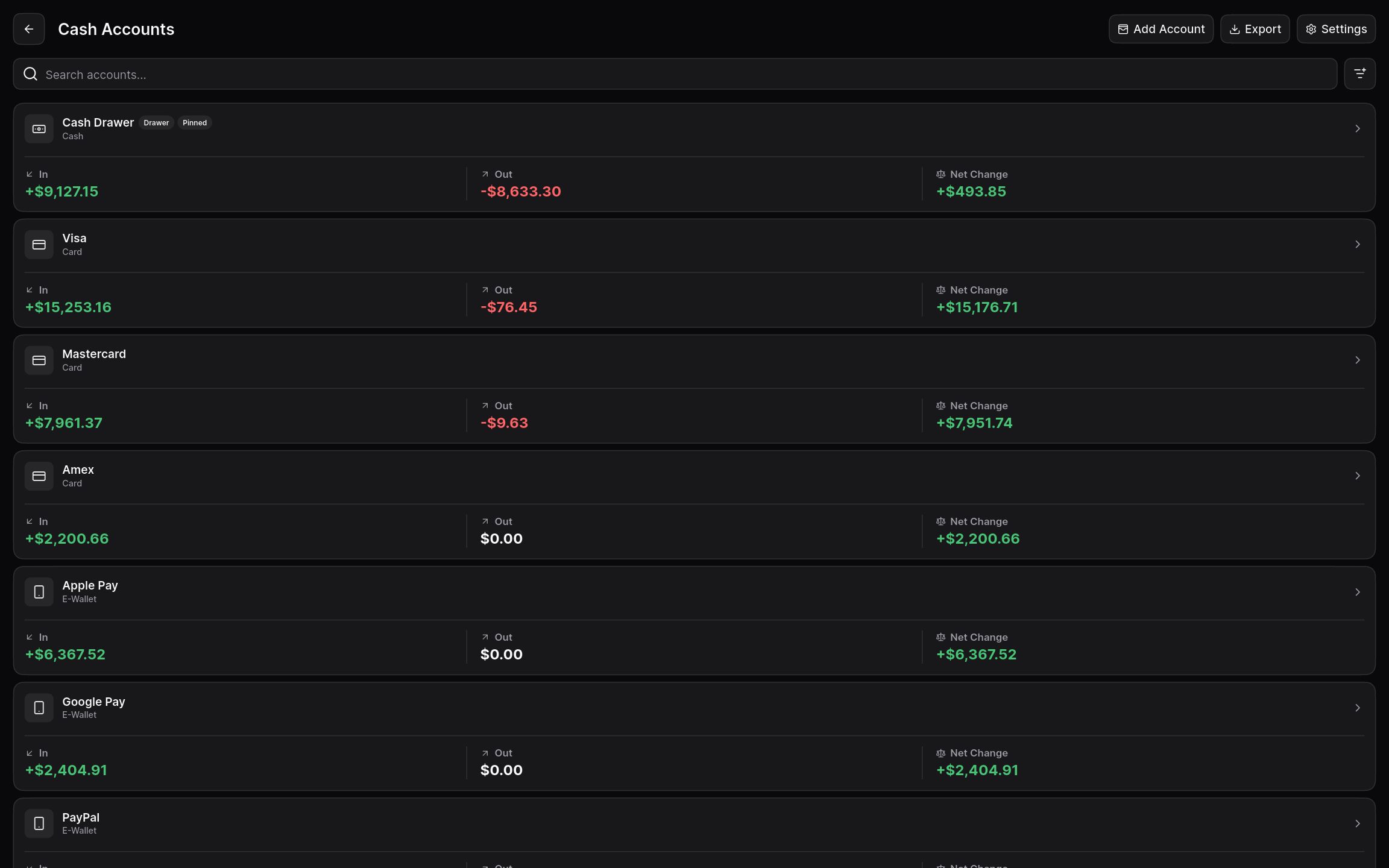Click the Visa card icon
The width and height of the screenshot is (1389, 868).
[x=39, y=245]
